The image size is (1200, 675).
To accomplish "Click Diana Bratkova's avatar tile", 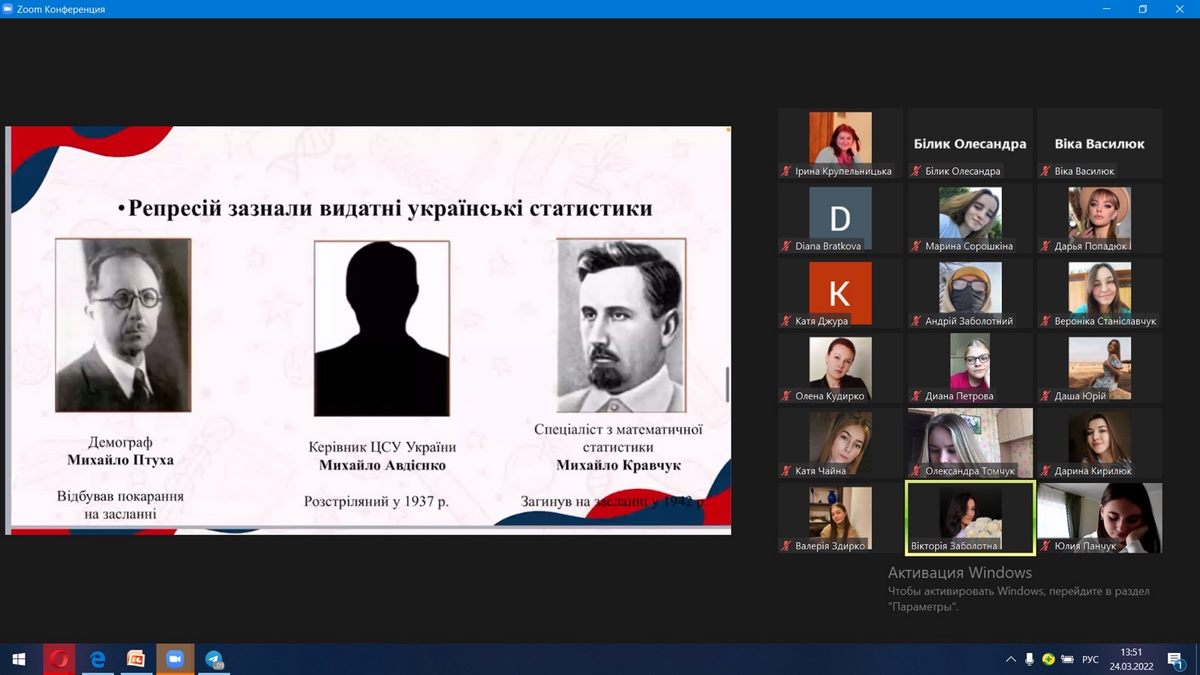I will tap(840, 218).
